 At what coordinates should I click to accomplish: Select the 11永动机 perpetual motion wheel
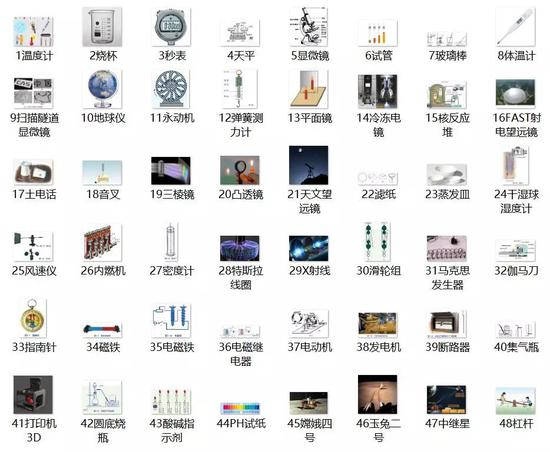pyautogui.click(x=171, y=89)
